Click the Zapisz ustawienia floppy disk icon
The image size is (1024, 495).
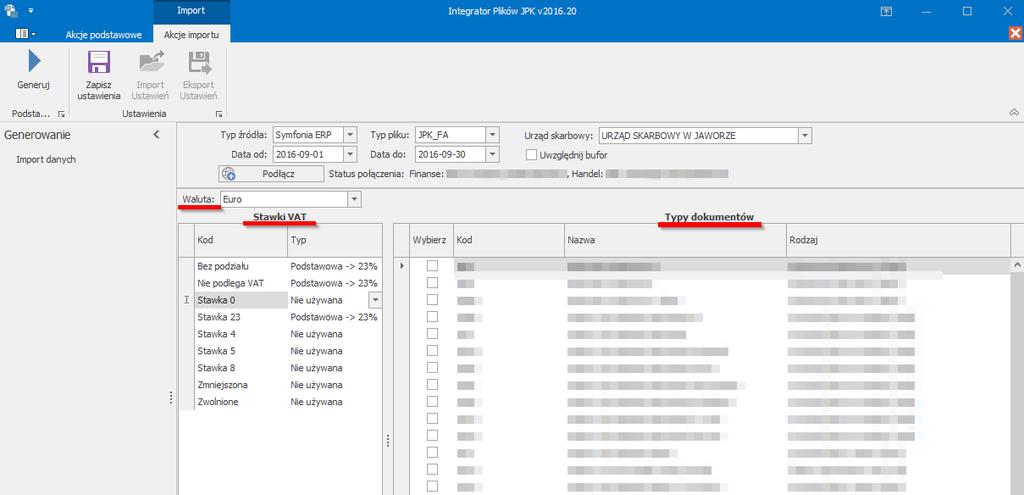99,62
